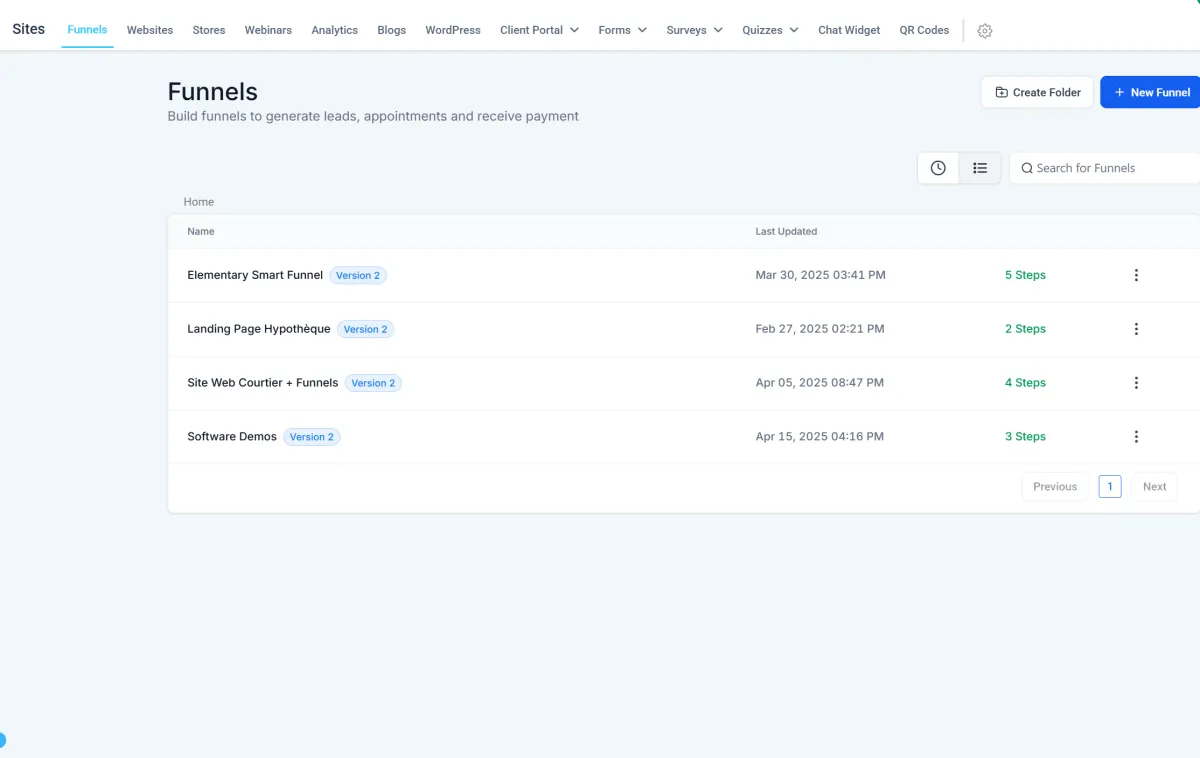The width and height of the screenshot is (1200, 758).
Task: Open the three-dot menu for Site Web Courtier + Funnels
Action: click(1136, 383)
